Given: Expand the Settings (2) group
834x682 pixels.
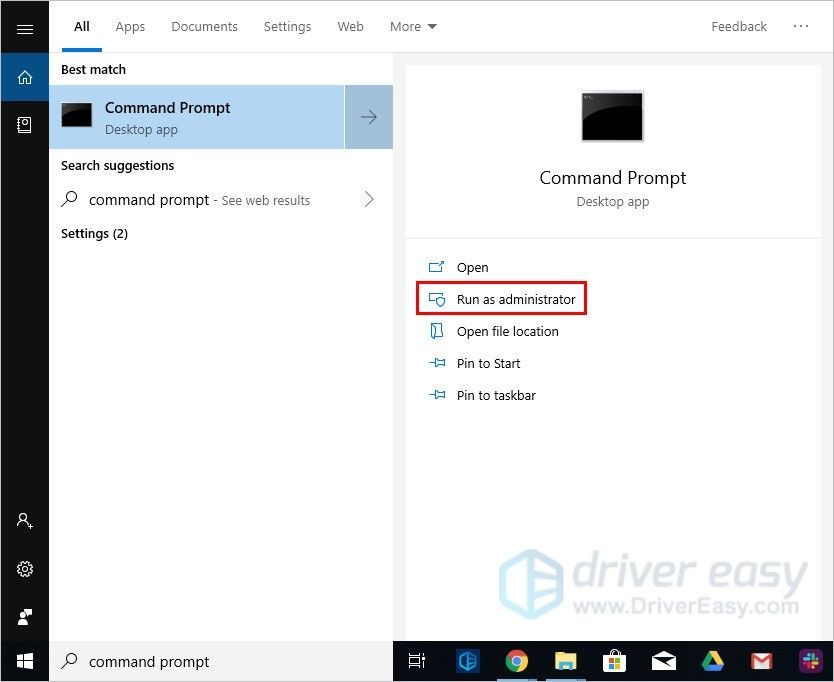Looking at the screenshot, I should (94, 234).
